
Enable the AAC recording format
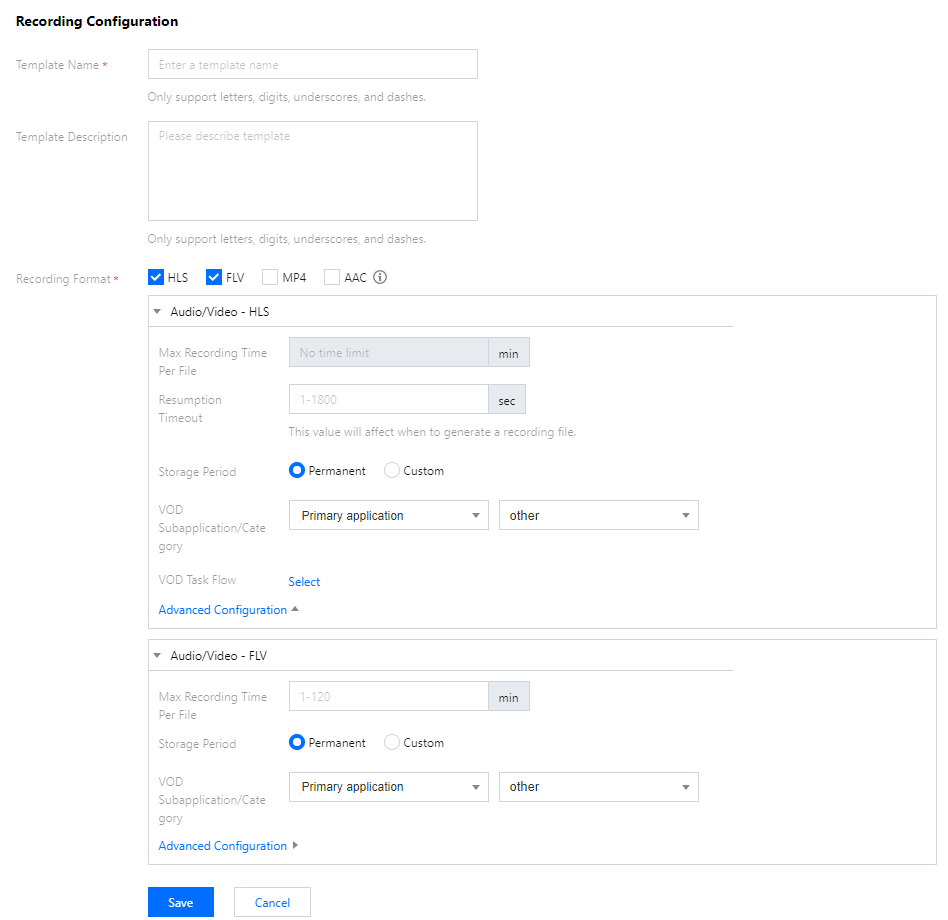pyautogui.click(x=332, y=277)
